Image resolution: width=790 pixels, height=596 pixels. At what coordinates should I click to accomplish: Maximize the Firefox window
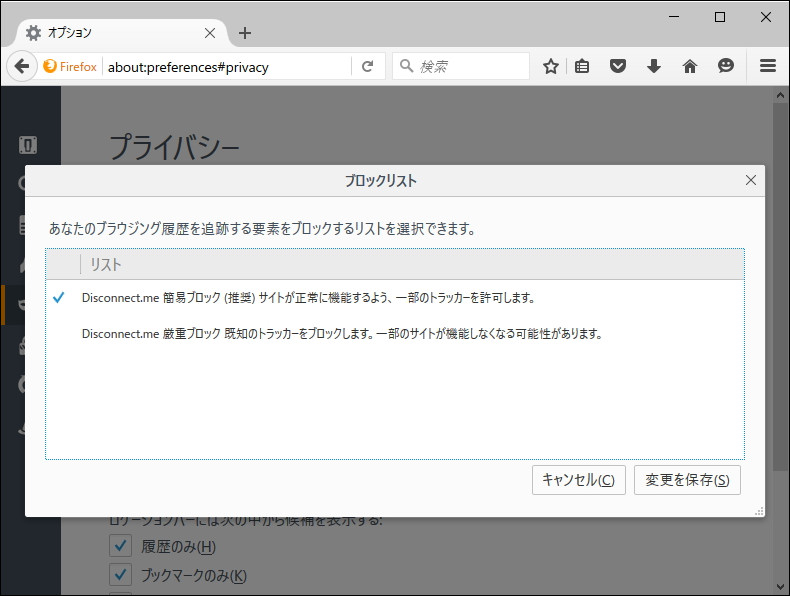pos(720,17)
